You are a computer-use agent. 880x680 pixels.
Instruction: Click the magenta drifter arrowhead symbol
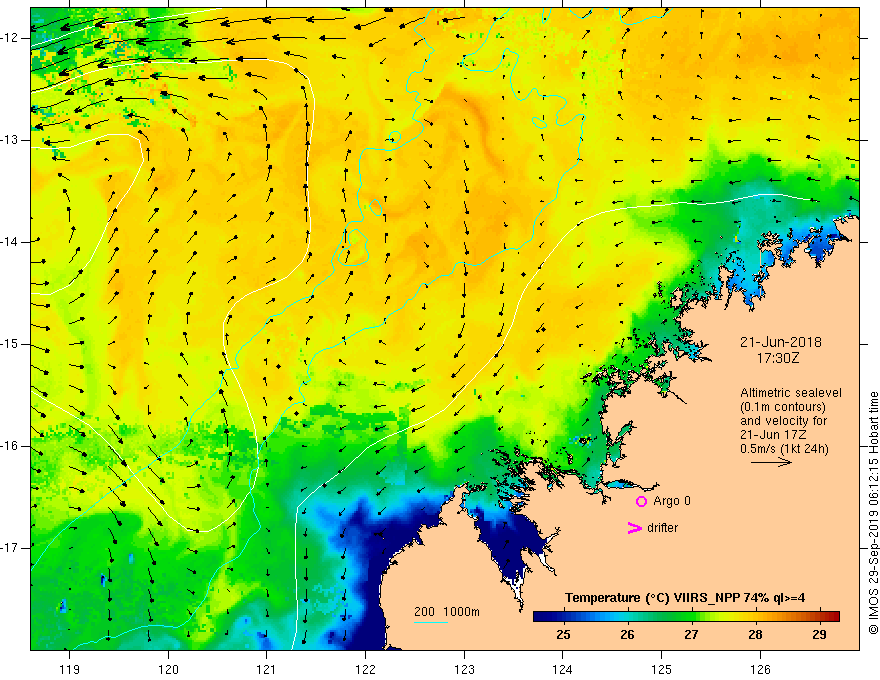(634, 528)
